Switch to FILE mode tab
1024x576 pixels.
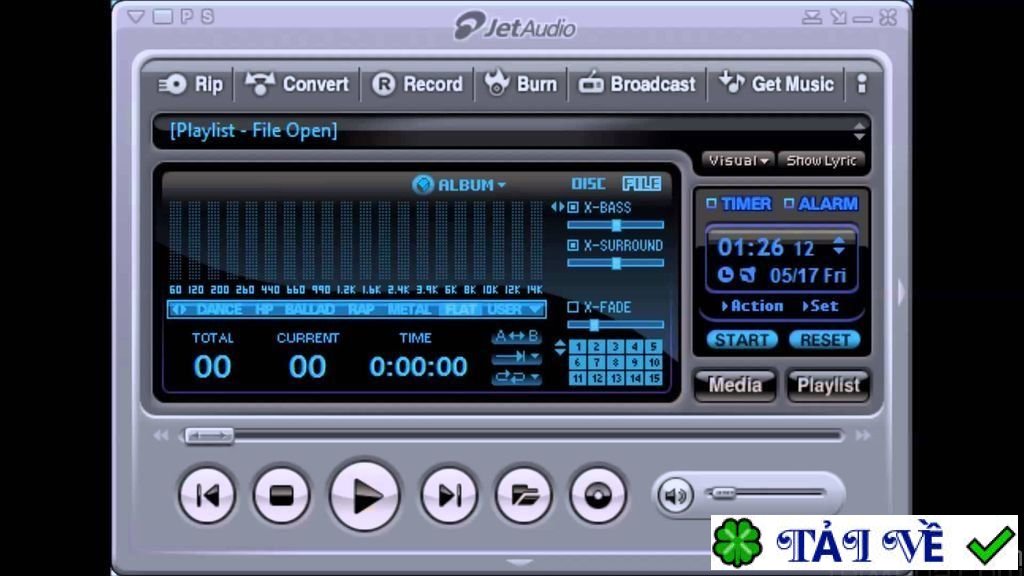[x=642, y=184]
